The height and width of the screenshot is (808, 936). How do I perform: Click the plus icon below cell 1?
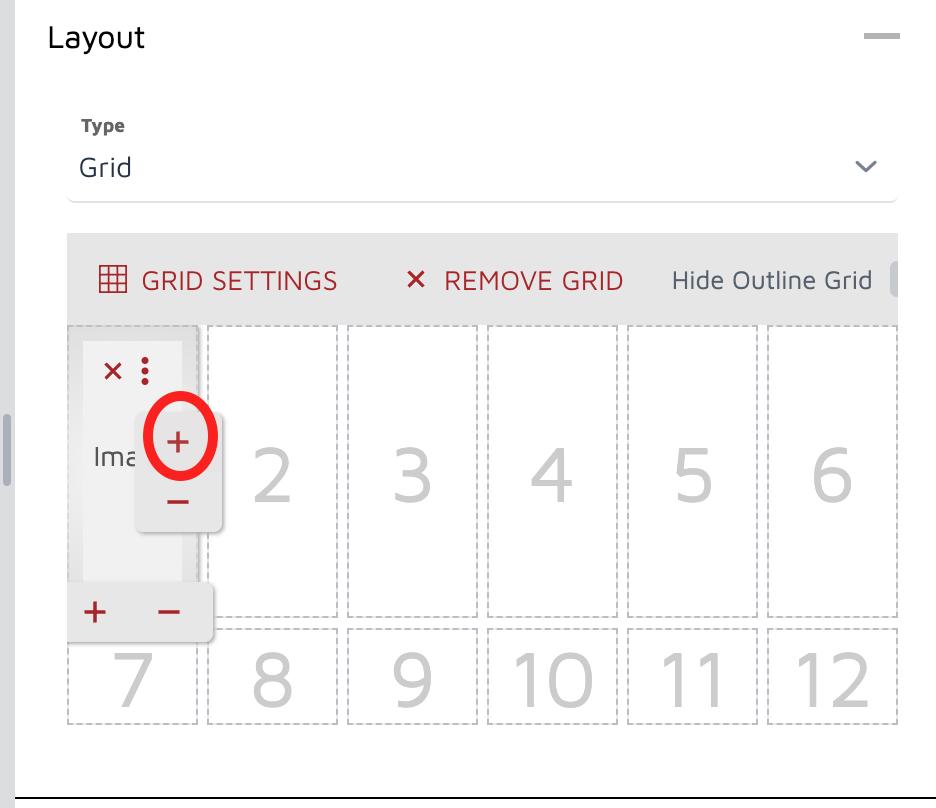(95, 612)
